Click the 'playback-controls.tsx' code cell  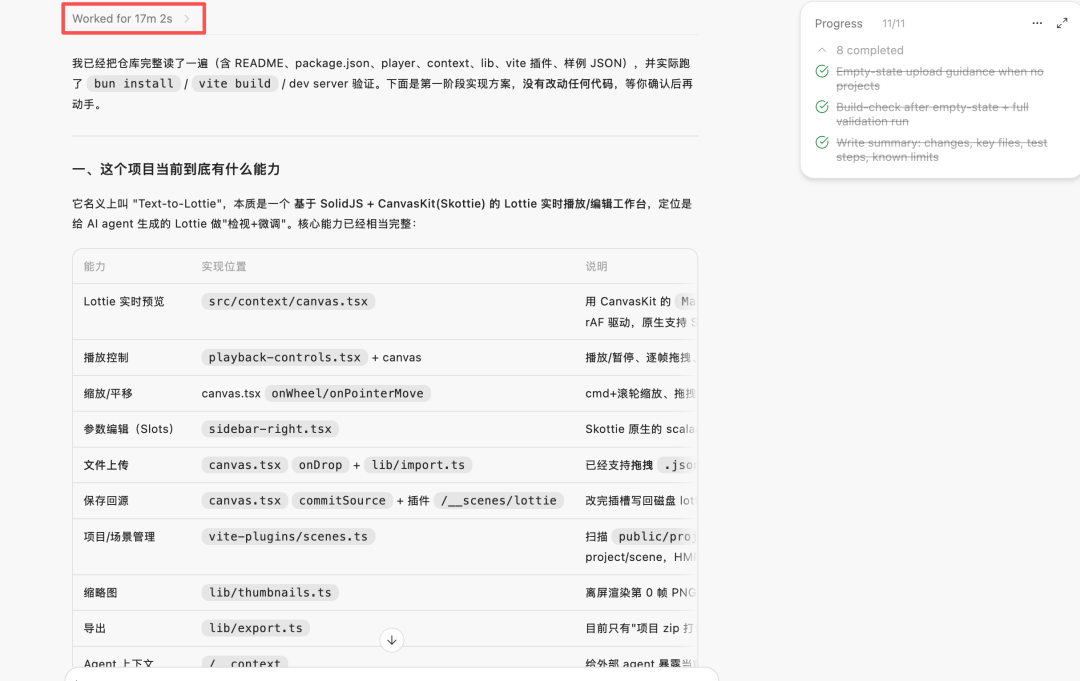(284, 357)
